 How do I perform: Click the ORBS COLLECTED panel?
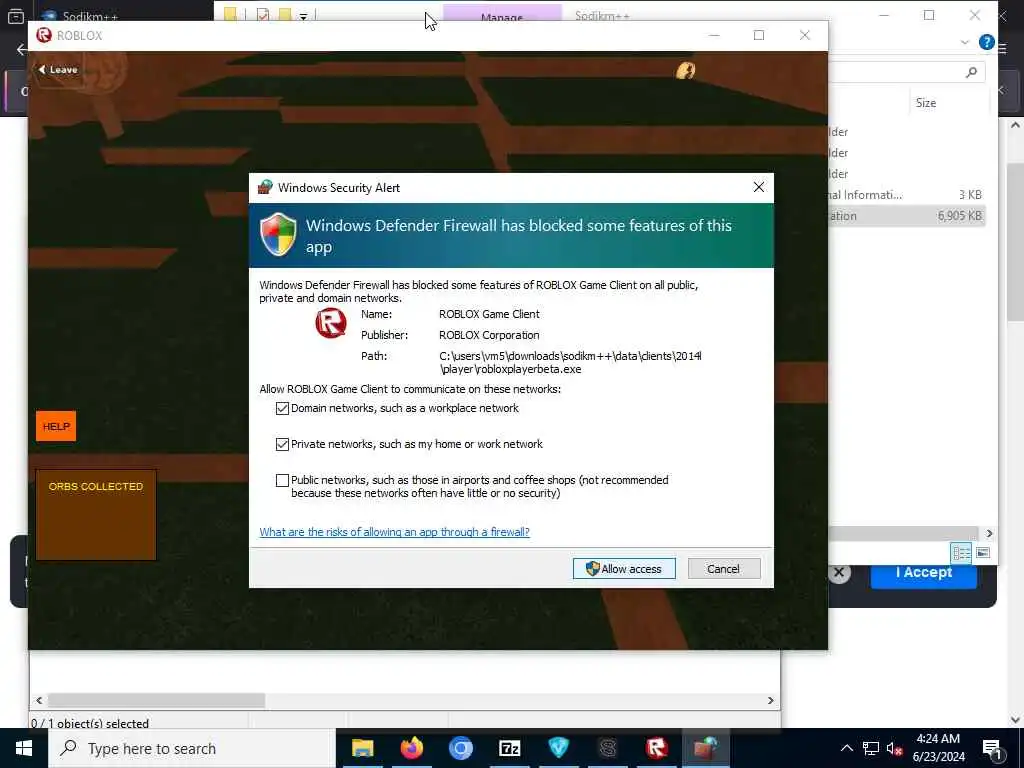point(96,515)
